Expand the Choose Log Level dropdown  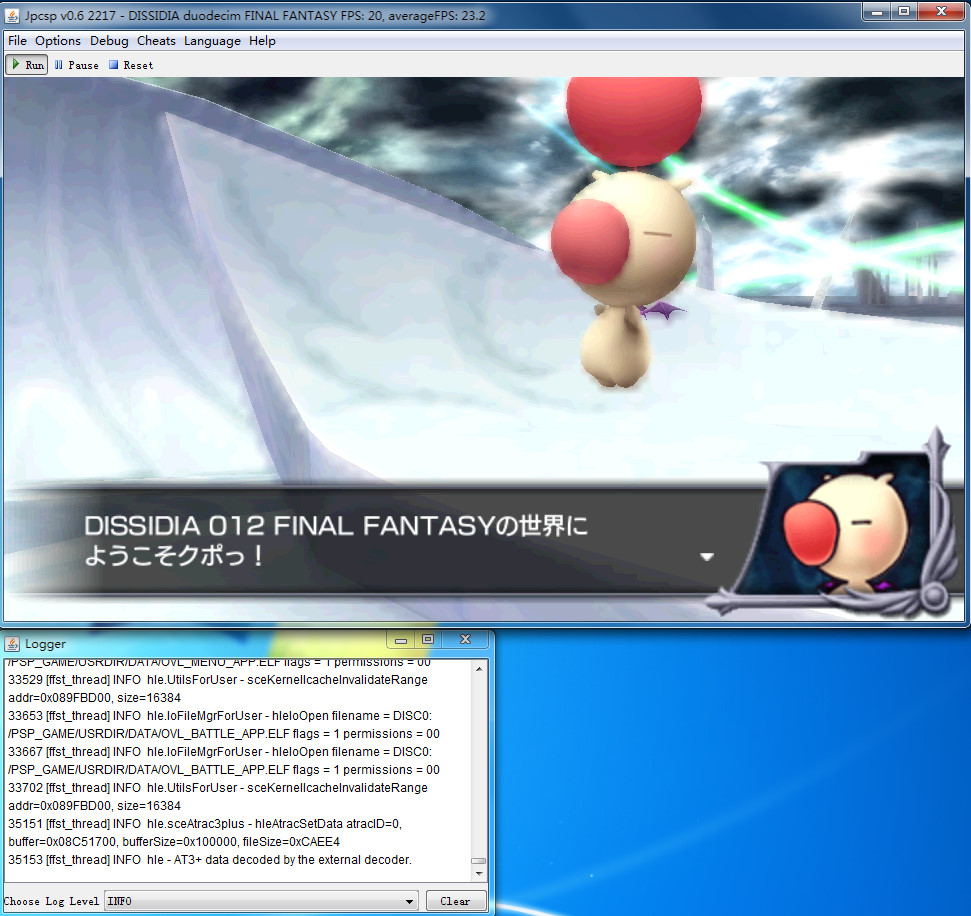pos(409,901)
